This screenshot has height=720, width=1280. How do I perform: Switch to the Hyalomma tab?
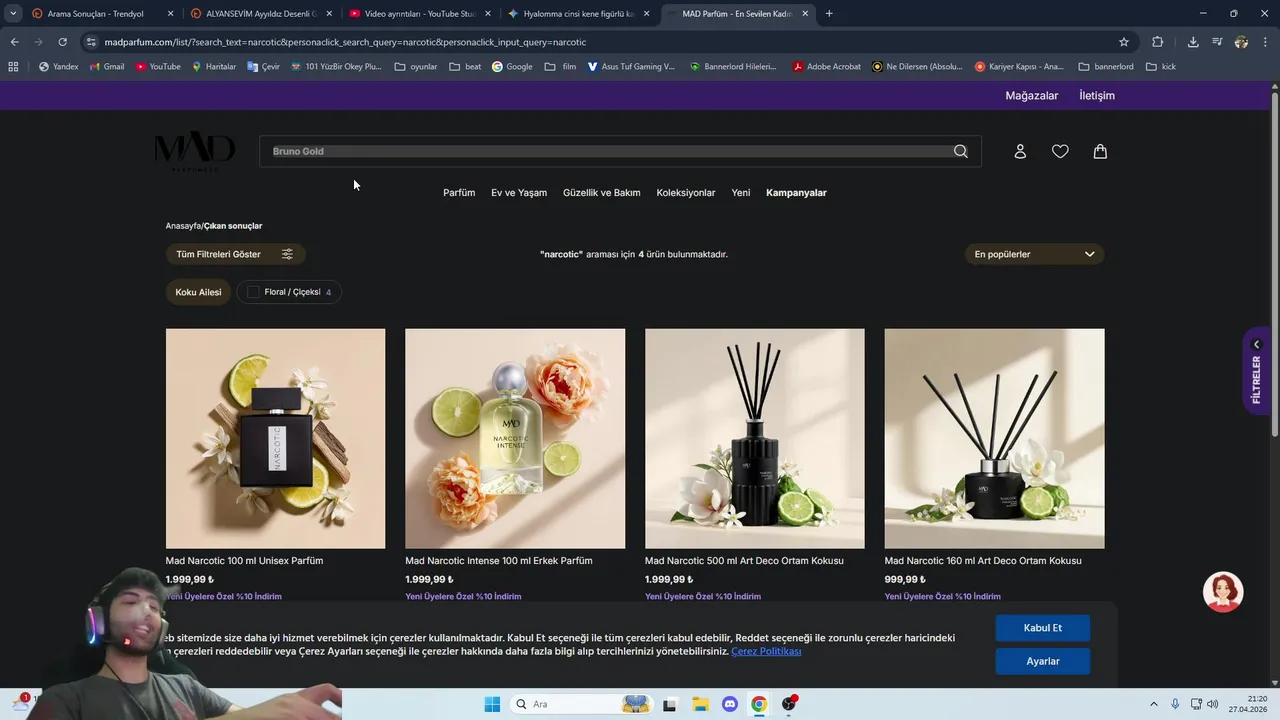pyautogui.click(x=578, y=14)
